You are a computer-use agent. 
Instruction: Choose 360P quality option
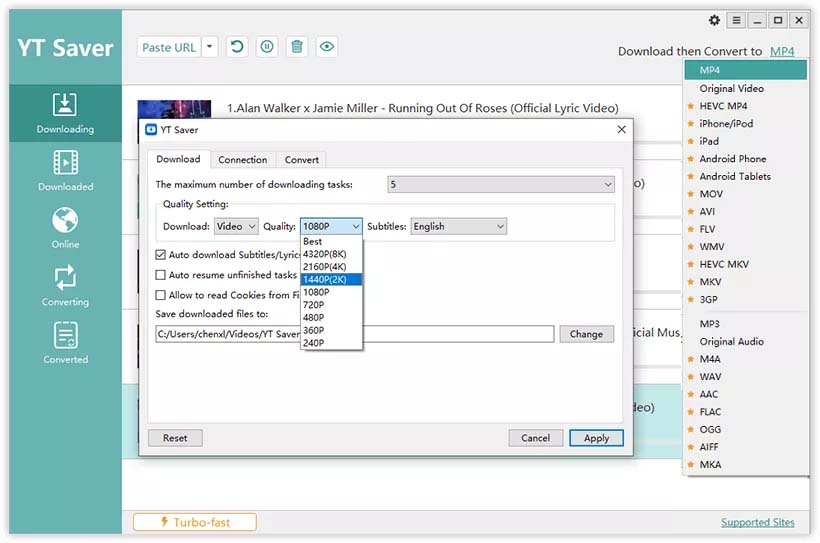tap(331, 330)
